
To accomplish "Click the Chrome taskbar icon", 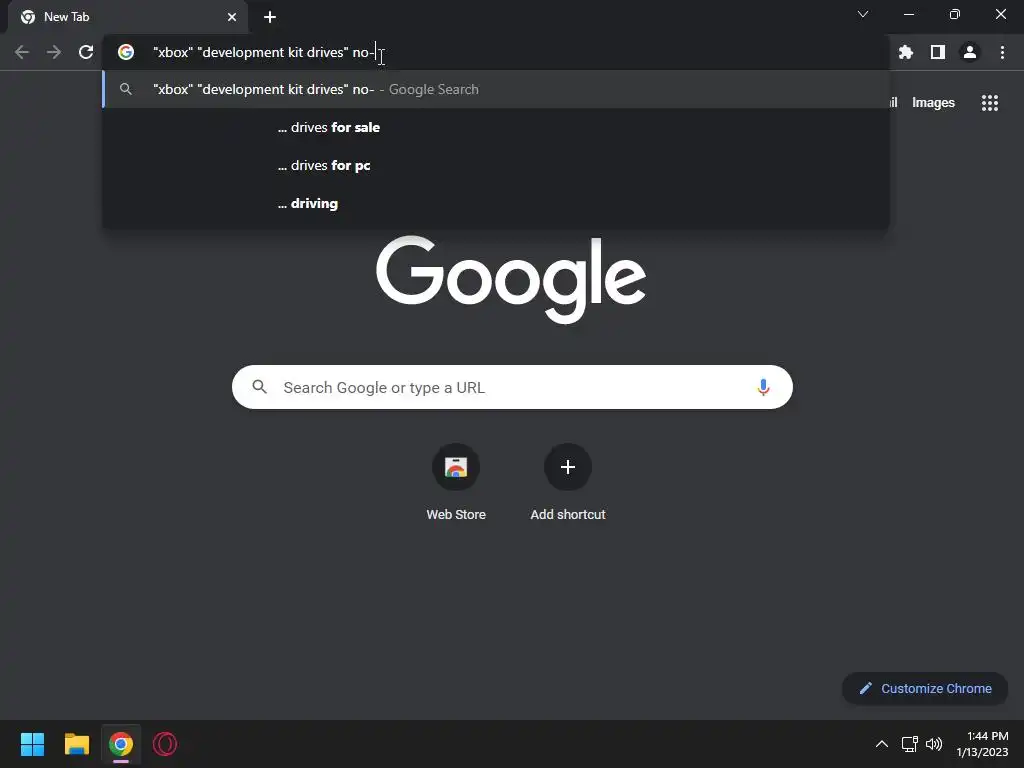I will point(121,744).
